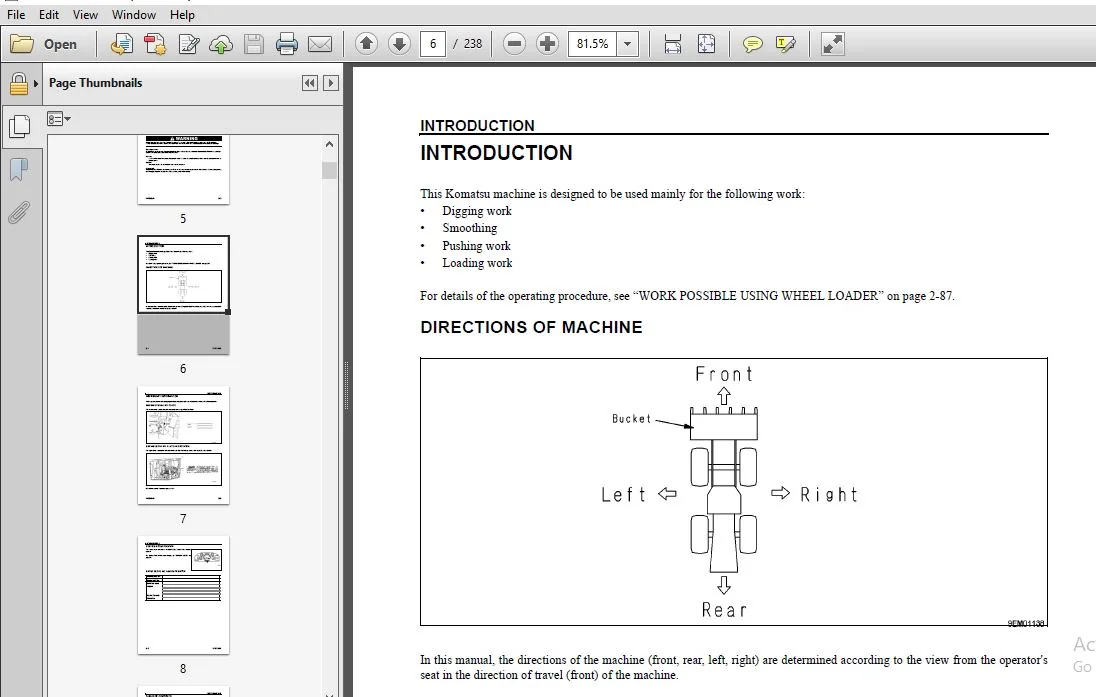Open the Edit menu
Image resolution: width=1096 pixels, height=697 pixels.
click(x=49, y=15)
